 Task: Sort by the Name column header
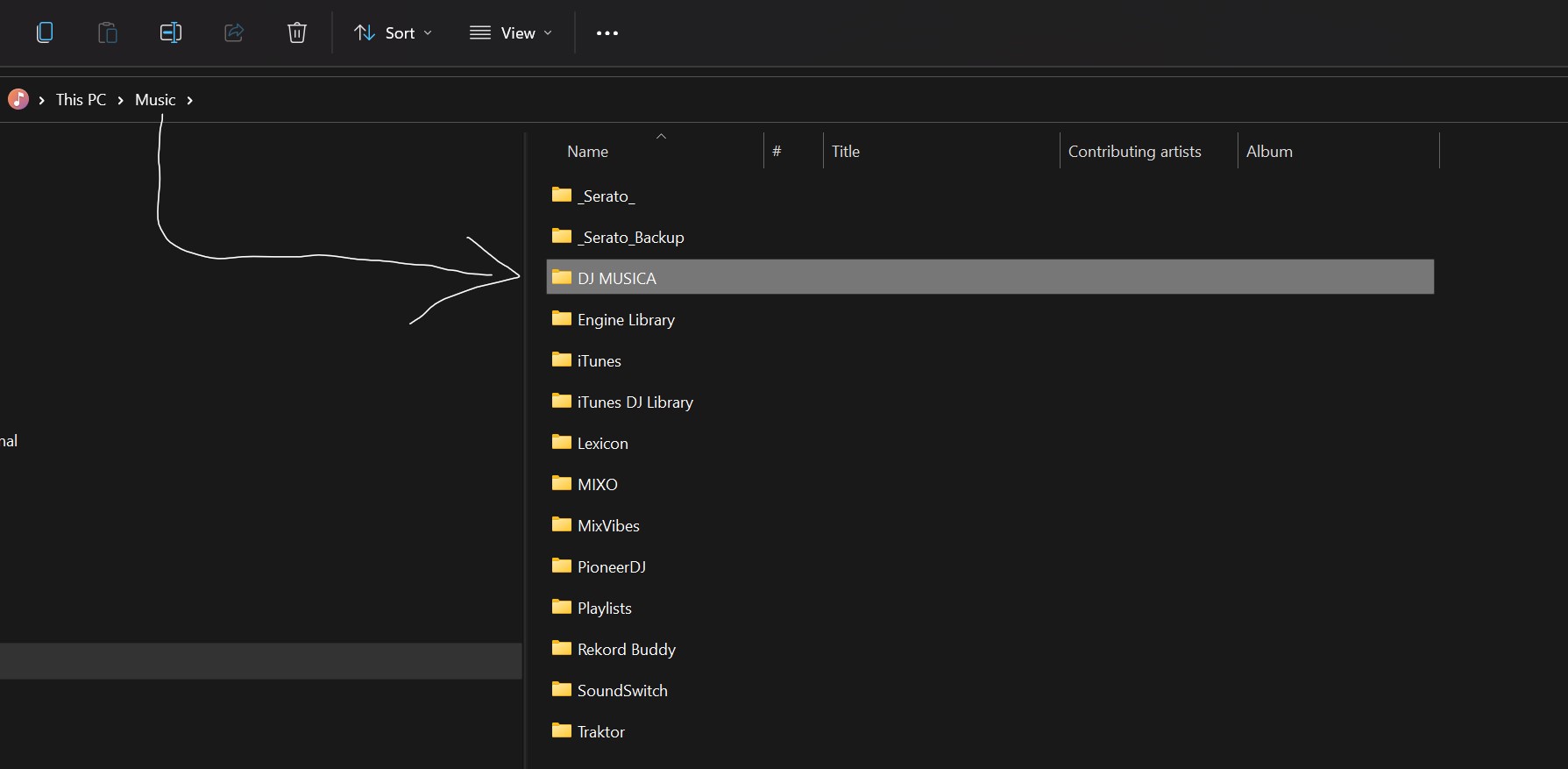click(587, 152)
